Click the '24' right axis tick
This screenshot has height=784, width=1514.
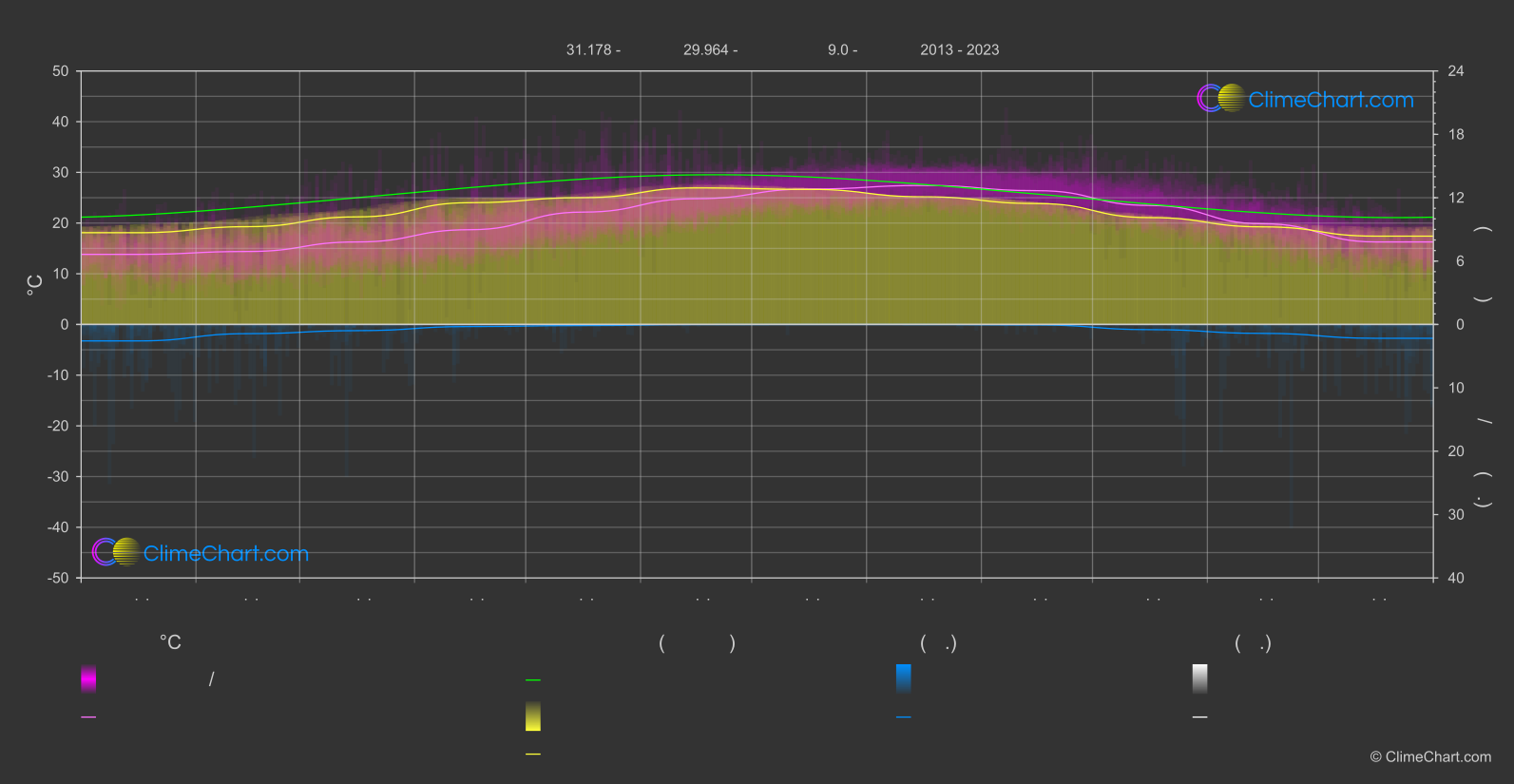pyautogui.click(x=1456, y=71)
